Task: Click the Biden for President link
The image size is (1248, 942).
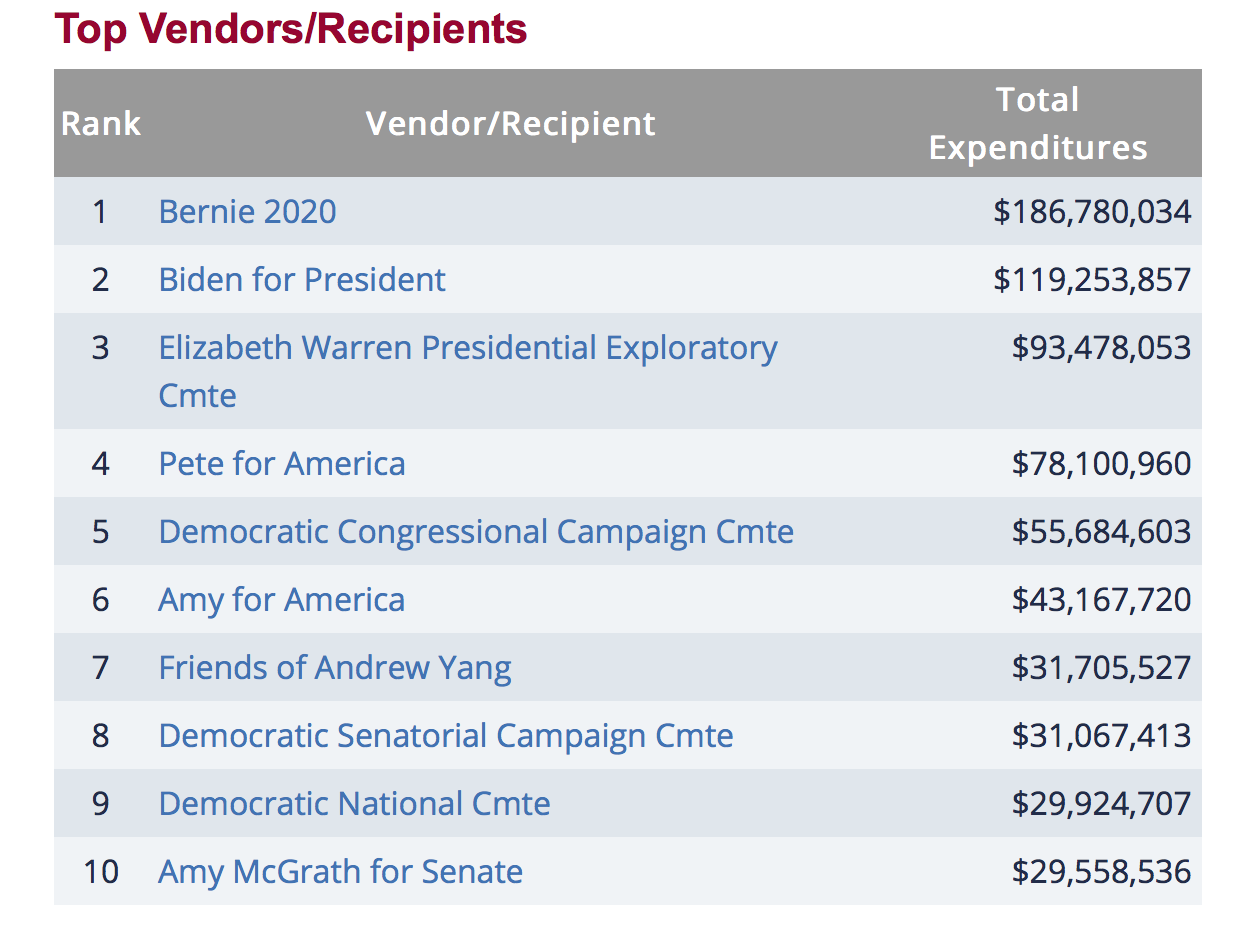Action: click(302, 280)
